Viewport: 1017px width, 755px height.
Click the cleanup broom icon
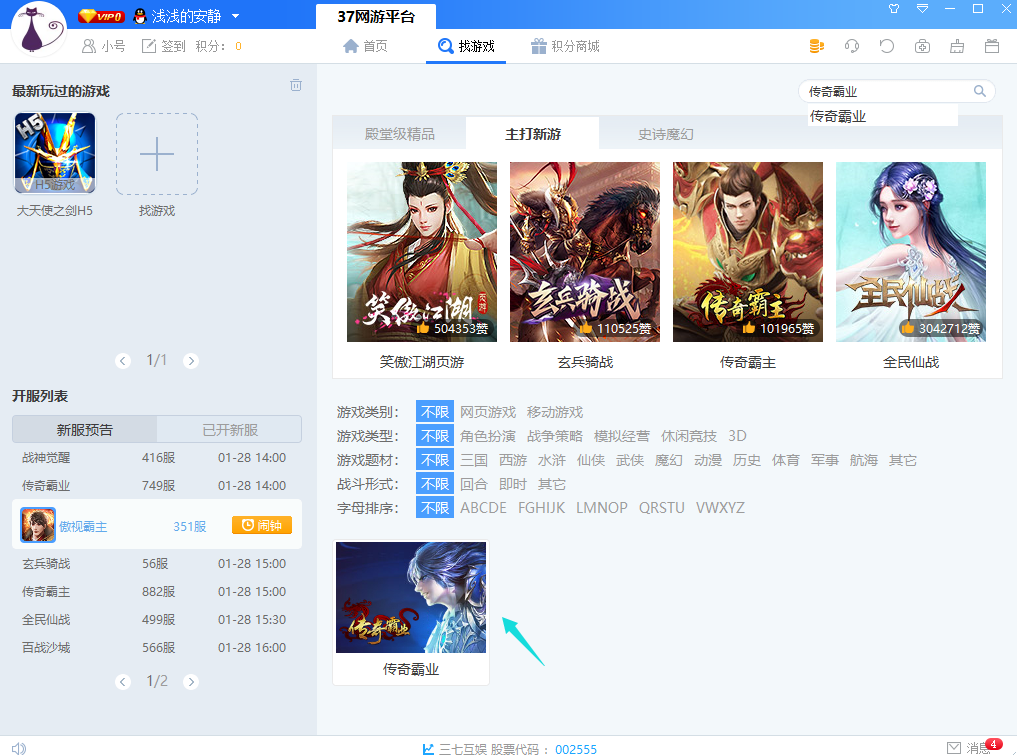click(x=957, y=46)
